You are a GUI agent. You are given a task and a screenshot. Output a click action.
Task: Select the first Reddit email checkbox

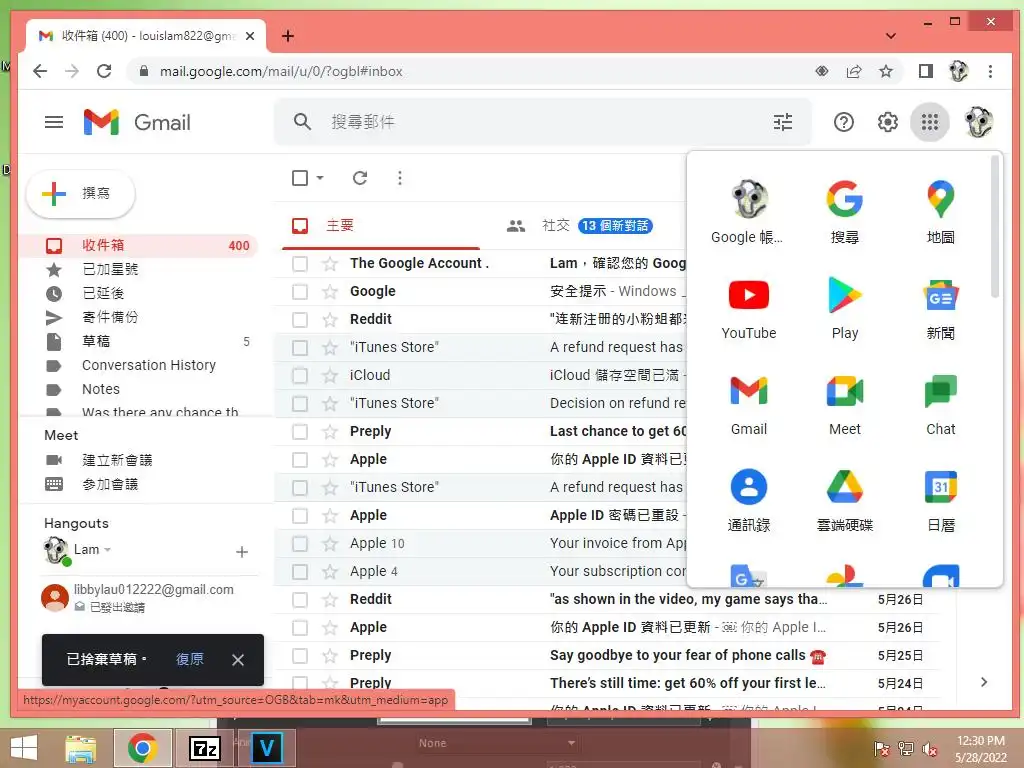pyautogui.click(x=300, y=320)
